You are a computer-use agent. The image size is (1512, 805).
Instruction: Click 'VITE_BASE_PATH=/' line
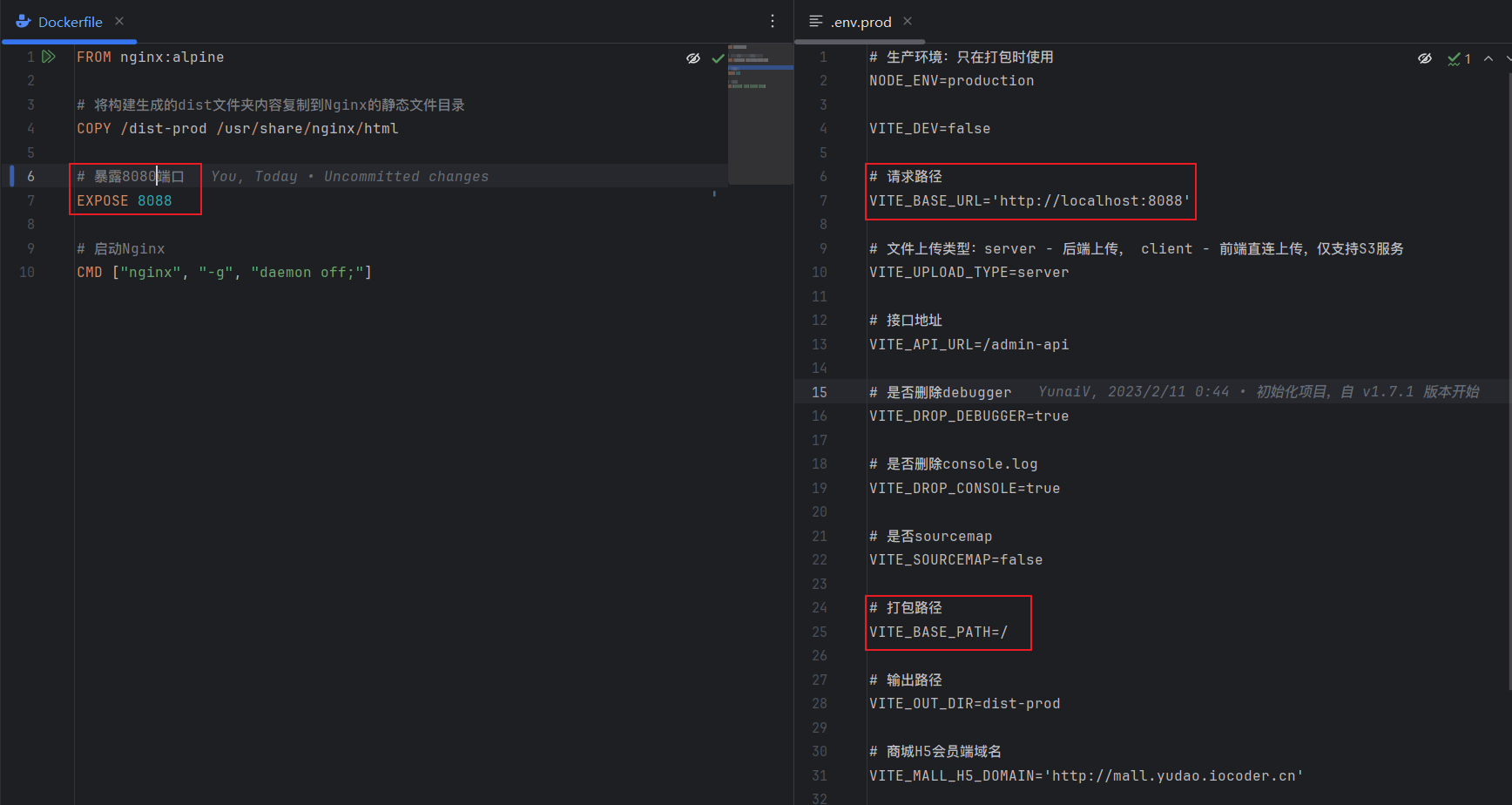click(x=938, y=632)
